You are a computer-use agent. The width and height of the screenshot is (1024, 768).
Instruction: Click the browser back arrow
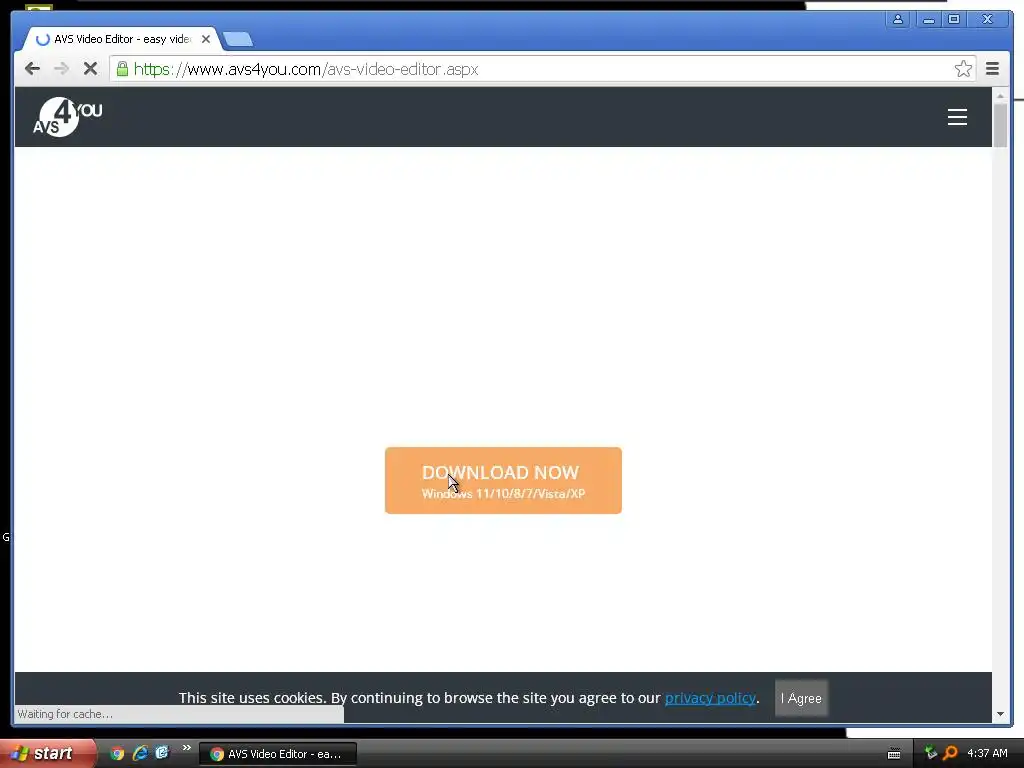click(32, 69)
